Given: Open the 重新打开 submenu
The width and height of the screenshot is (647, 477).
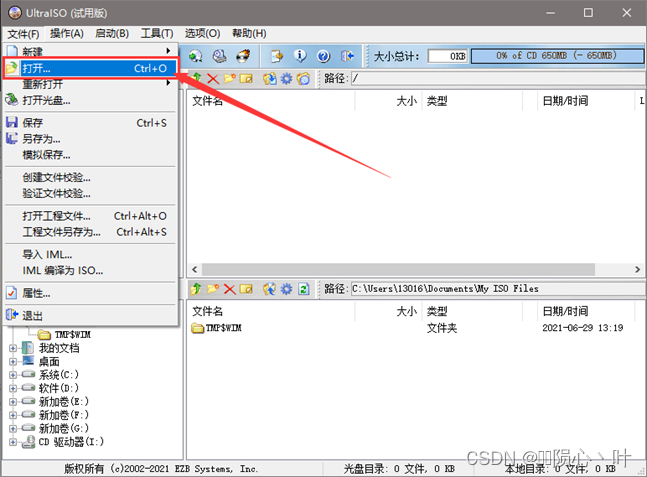Looking at the screenshot, I should click(x=91, y=84).
